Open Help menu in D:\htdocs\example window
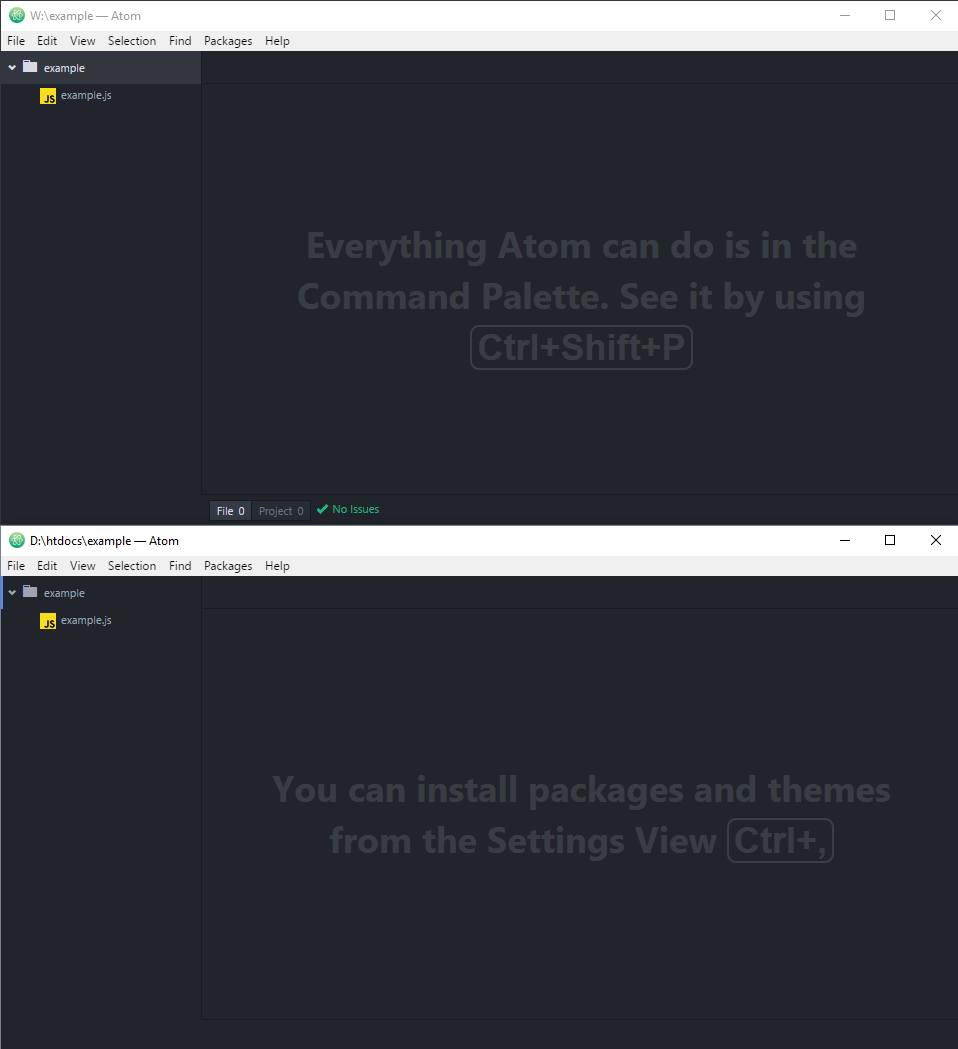Image resolution: width=958 pixels, height=1049 pixels. click(277, 566)
